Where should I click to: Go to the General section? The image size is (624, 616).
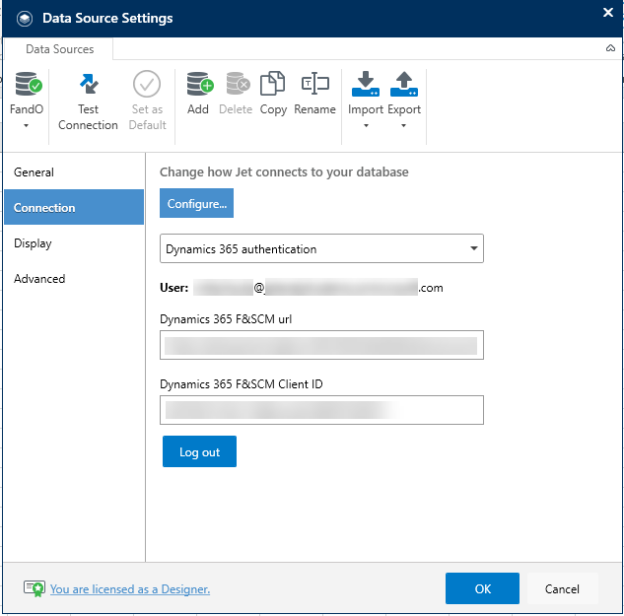pos(74,172)
